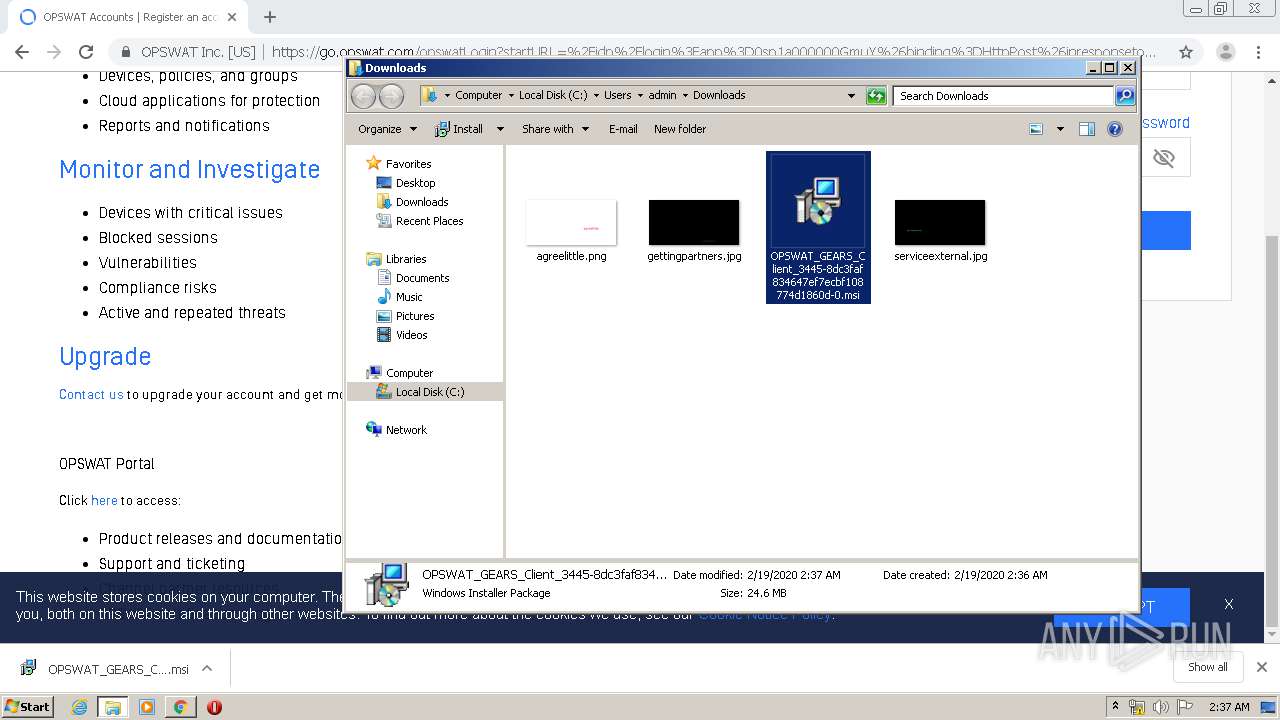The width and height of the screenshot is (1280, 720).
Task: Click the green refresh button in address bar
Action: coord(876,96)
